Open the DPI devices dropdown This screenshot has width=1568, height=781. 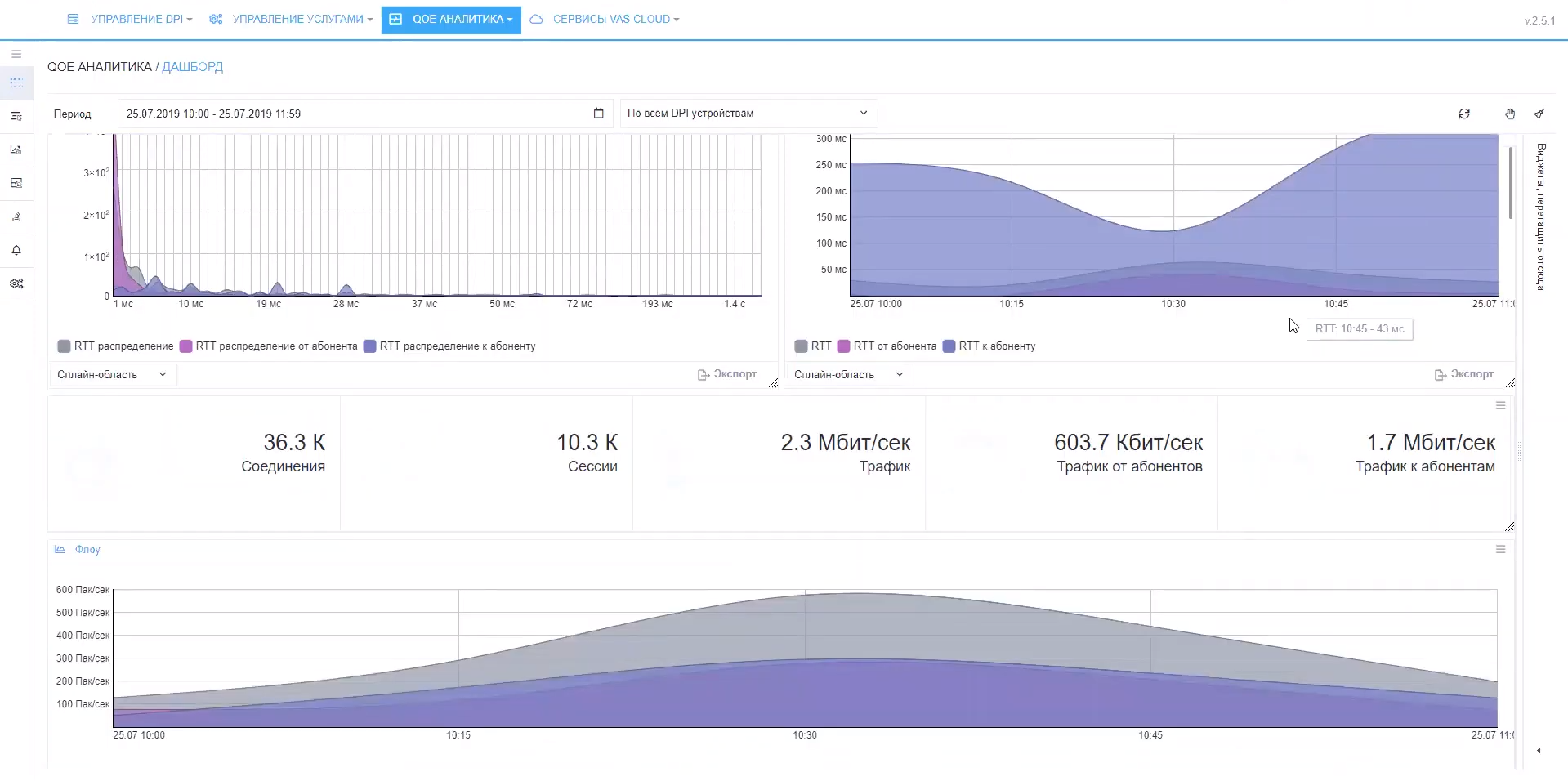(x=748, y=113)
